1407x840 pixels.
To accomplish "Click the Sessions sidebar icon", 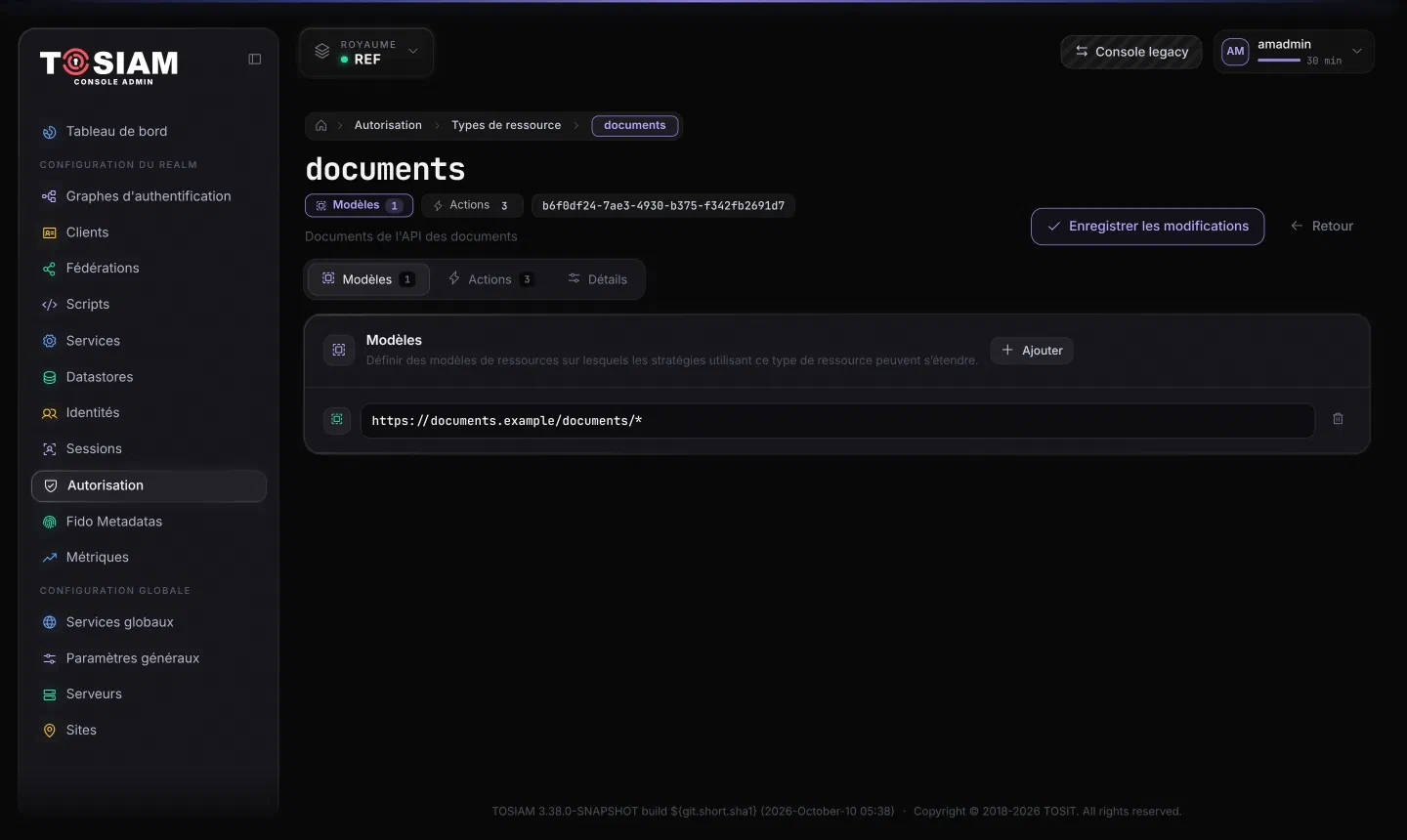I will point(50,449).
